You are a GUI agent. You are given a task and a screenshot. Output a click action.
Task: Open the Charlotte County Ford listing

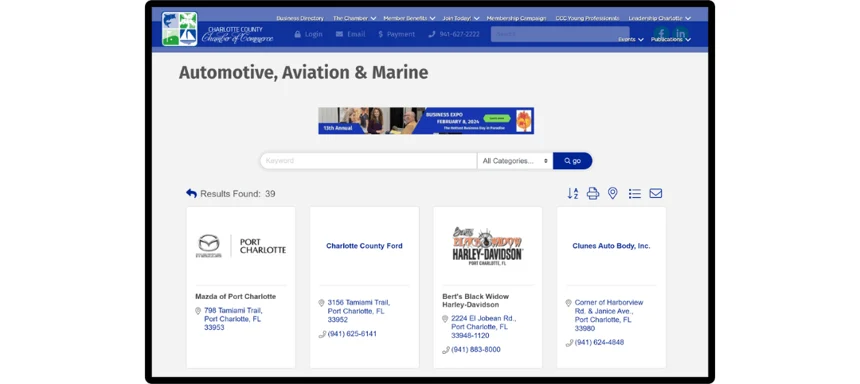(364, 246)
